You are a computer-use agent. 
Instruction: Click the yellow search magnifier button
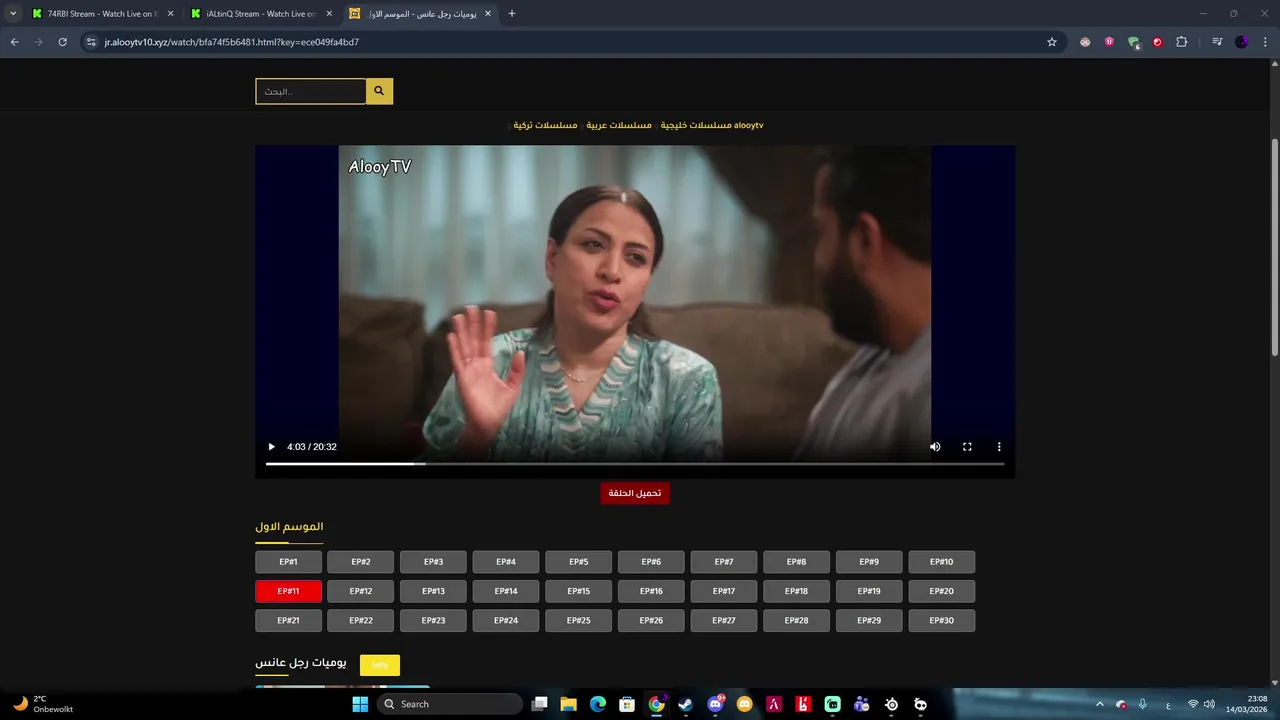(x=379, y=91)
